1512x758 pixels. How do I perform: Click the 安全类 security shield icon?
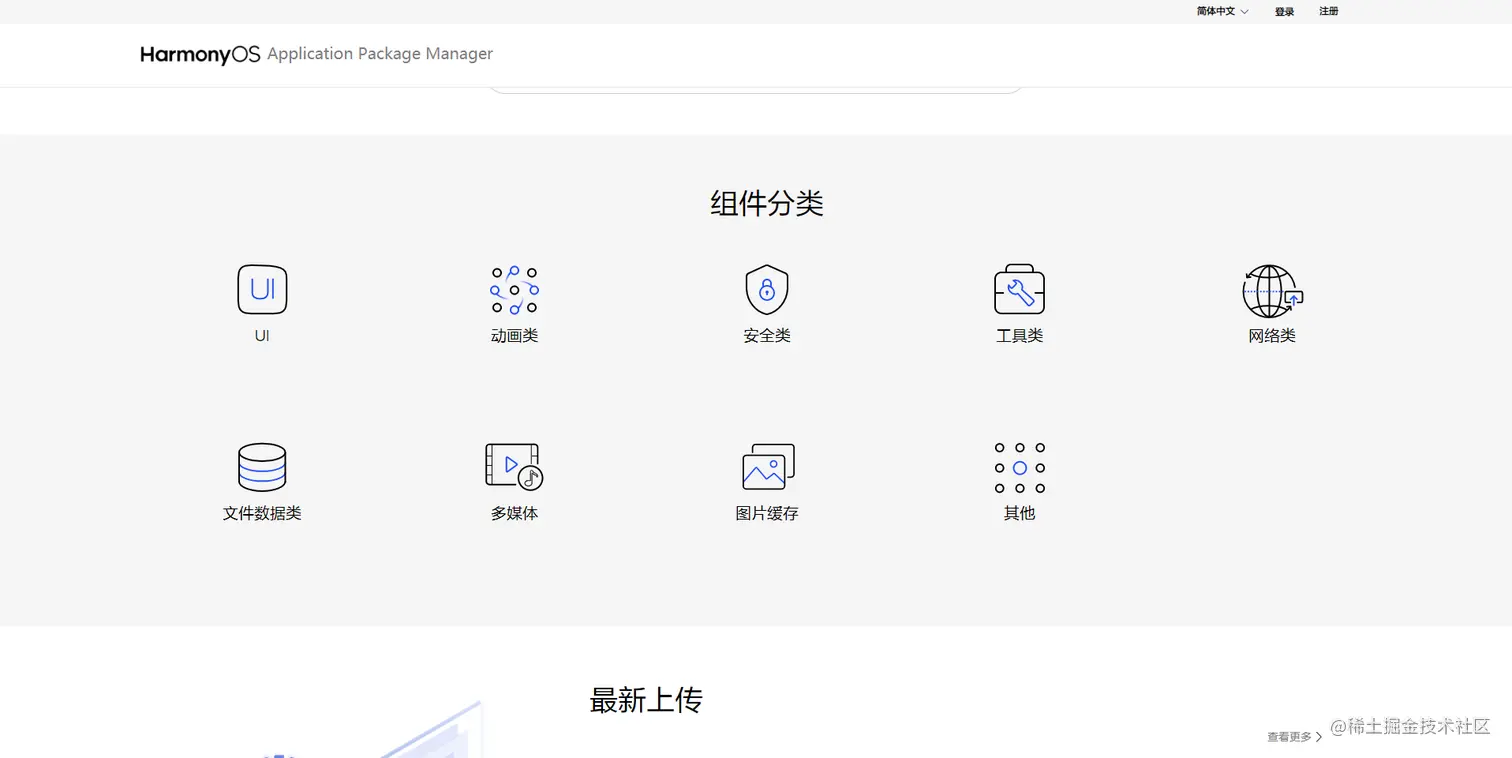pyautogui.click(x=766, y=290)
